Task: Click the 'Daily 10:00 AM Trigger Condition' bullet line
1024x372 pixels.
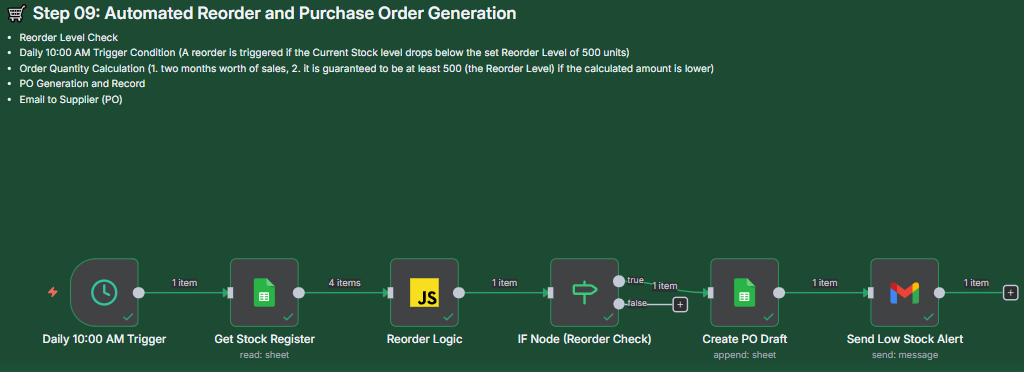Action: (324, 53)
